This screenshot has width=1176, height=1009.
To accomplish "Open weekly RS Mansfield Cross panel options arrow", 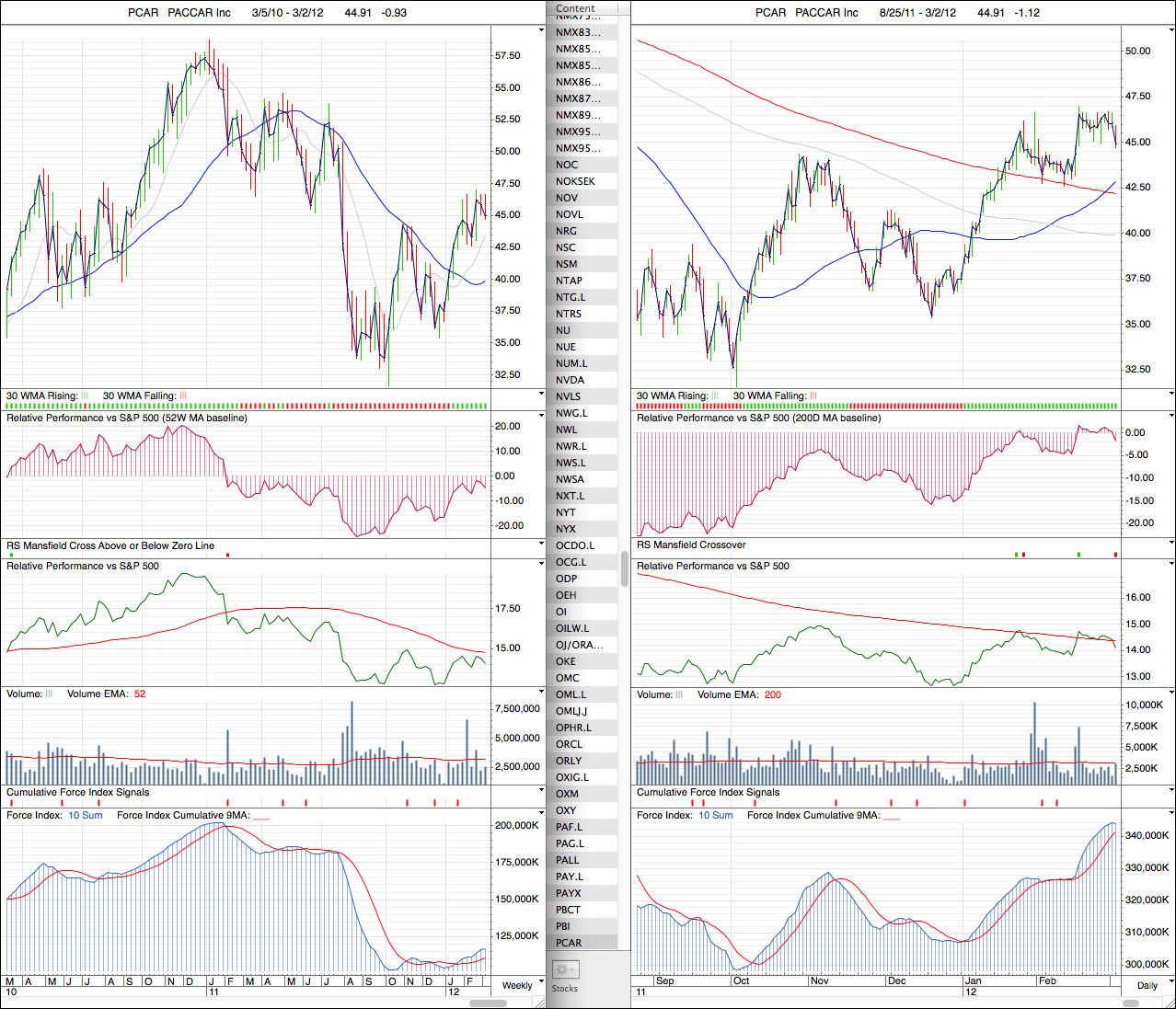I will pyautogui.click(x=541, y=545).
